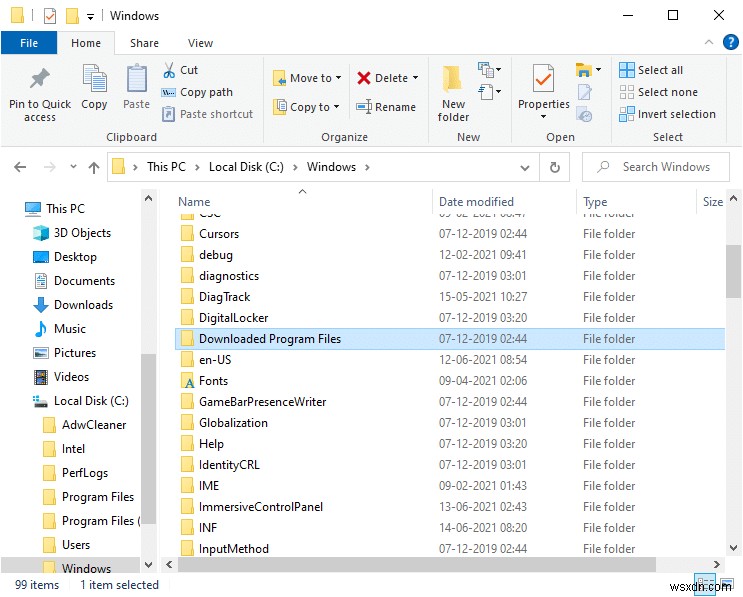This screenshot has height=597, width=743.
Task: Click This PC in the address breadcrumb
Action: pyautogui.click(x=166, y=167)
